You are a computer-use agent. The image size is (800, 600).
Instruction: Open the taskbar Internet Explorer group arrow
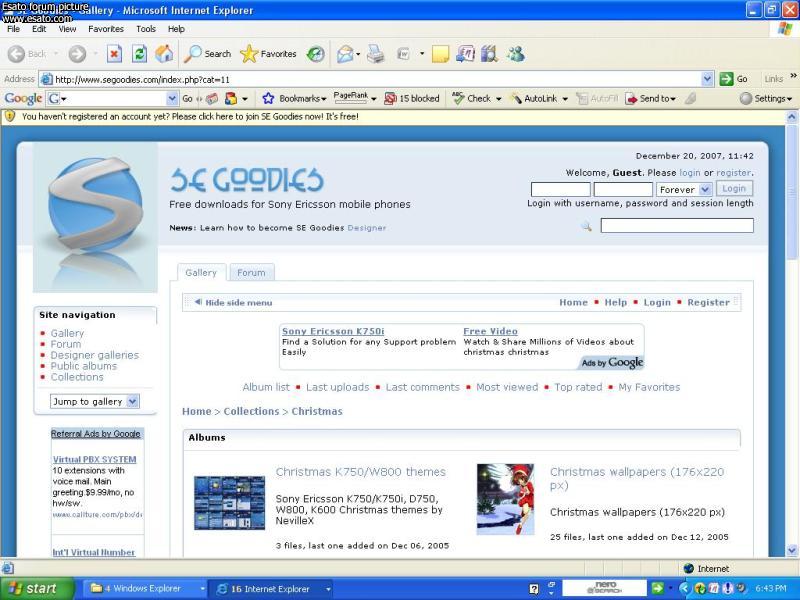point(328,589)
